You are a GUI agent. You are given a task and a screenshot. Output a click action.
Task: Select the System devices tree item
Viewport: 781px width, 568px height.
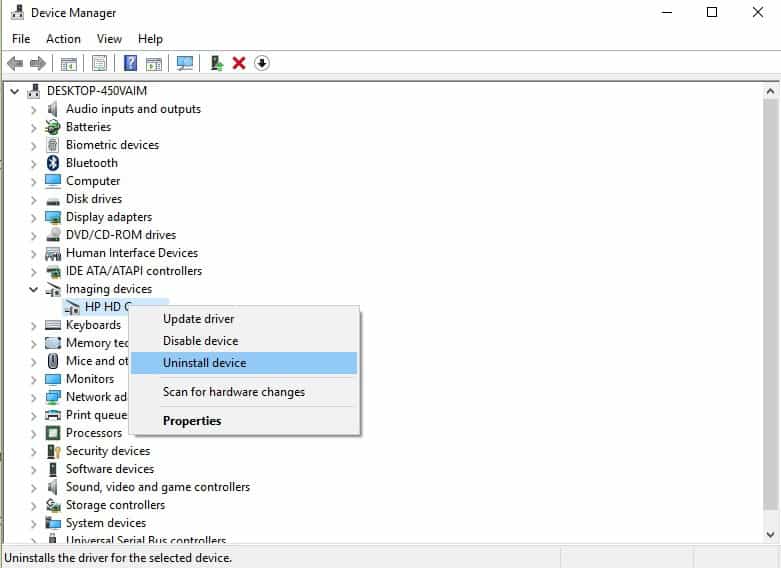click(106, 523)
